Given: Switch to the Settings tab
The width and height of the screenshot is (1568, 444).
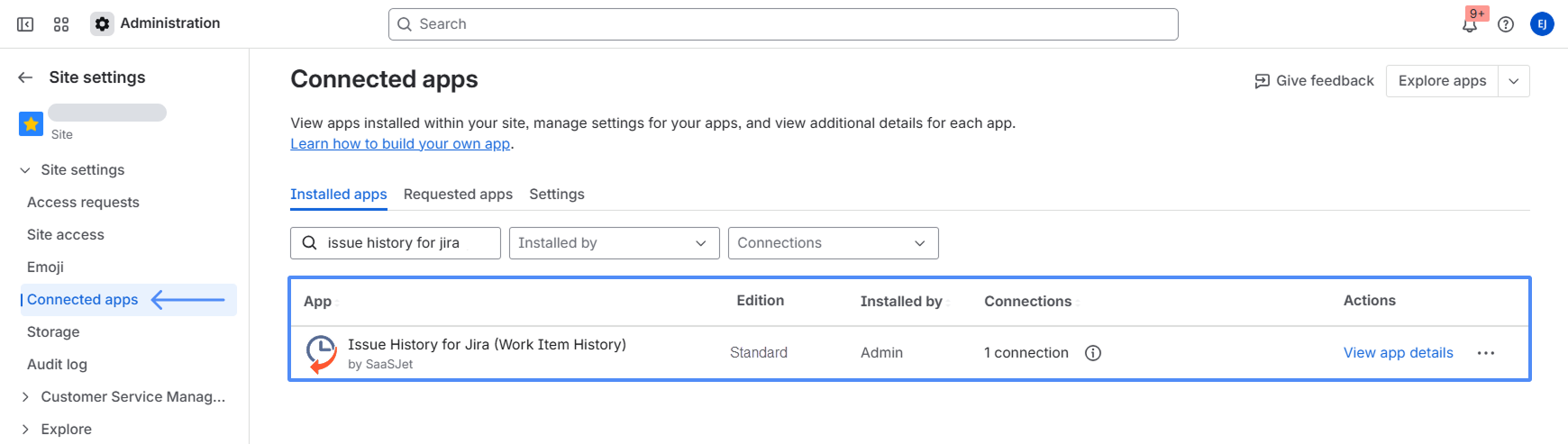Looking at the screenshot, I should tap(556, 195).
